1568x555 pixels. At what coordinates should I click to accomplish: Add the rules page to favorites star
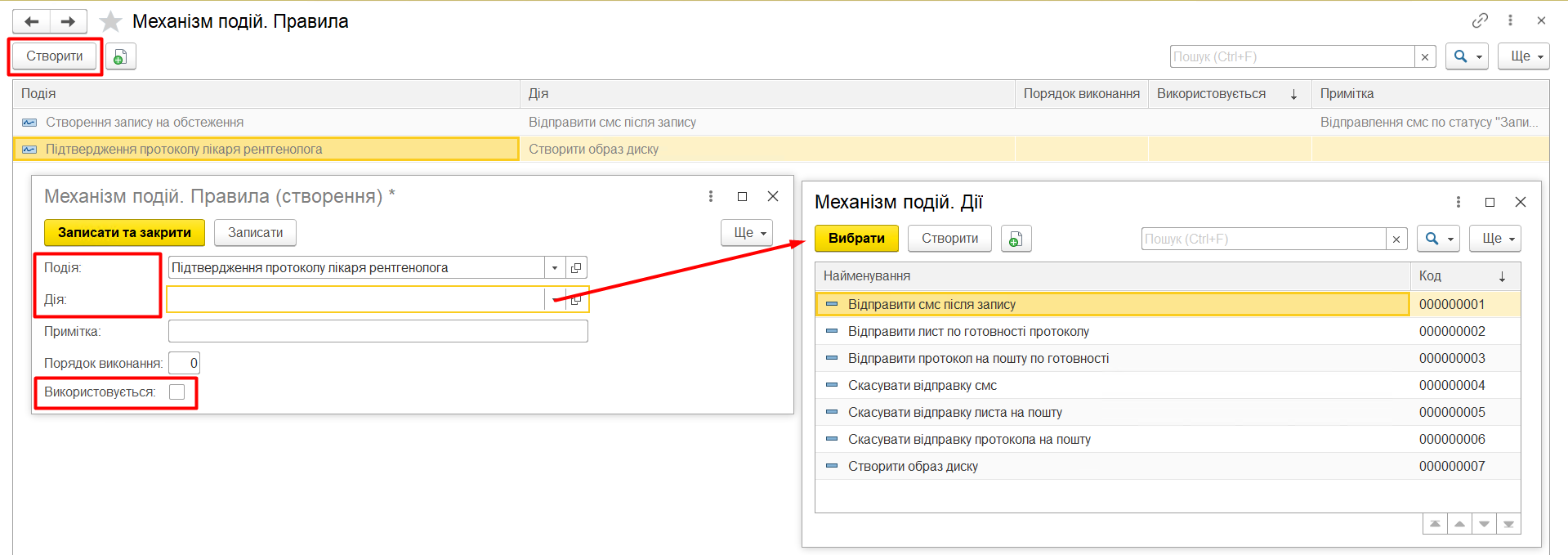pos(110,21)
